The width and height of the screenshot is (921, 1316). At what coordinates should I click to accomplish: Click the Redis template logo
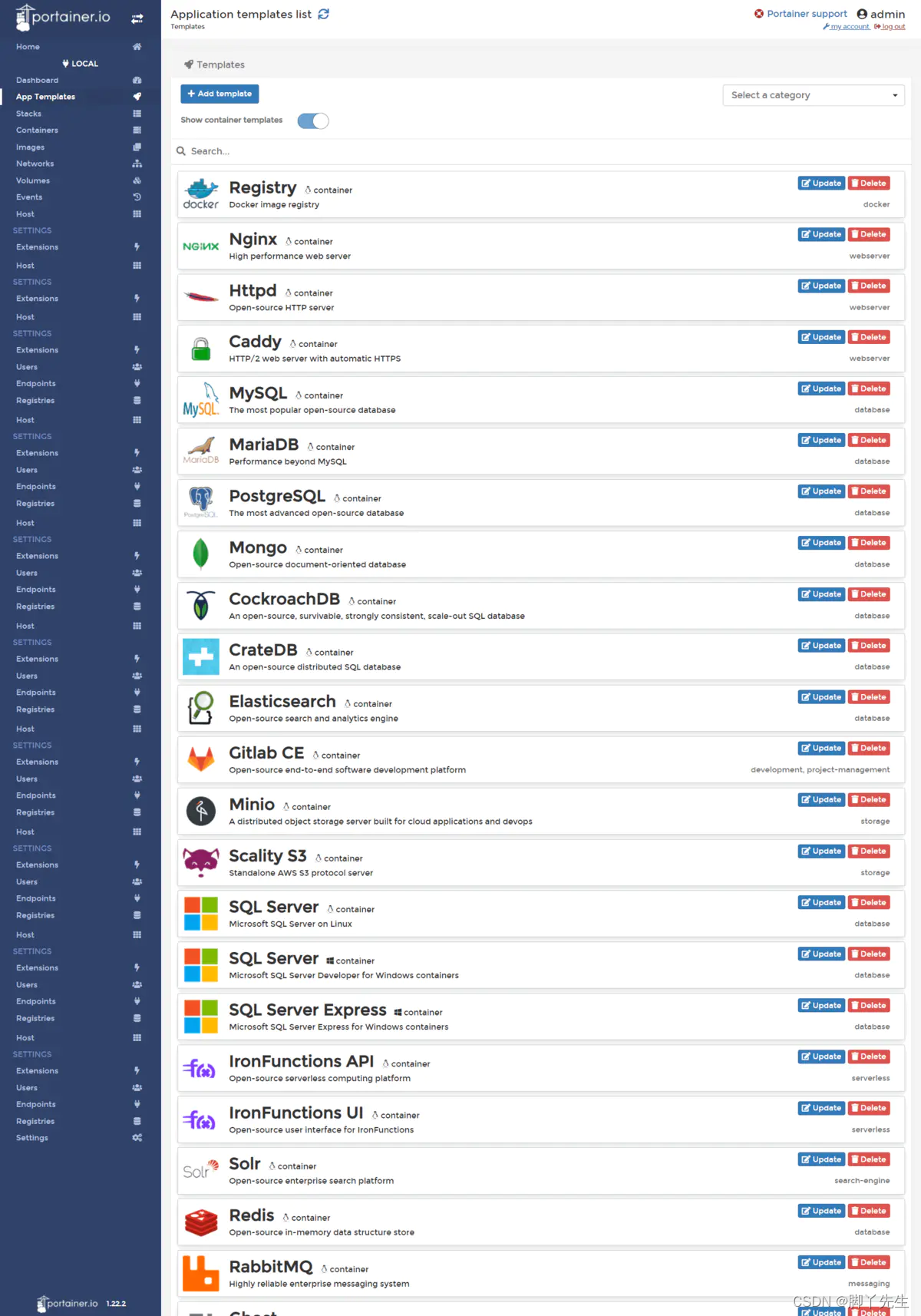201,1222
